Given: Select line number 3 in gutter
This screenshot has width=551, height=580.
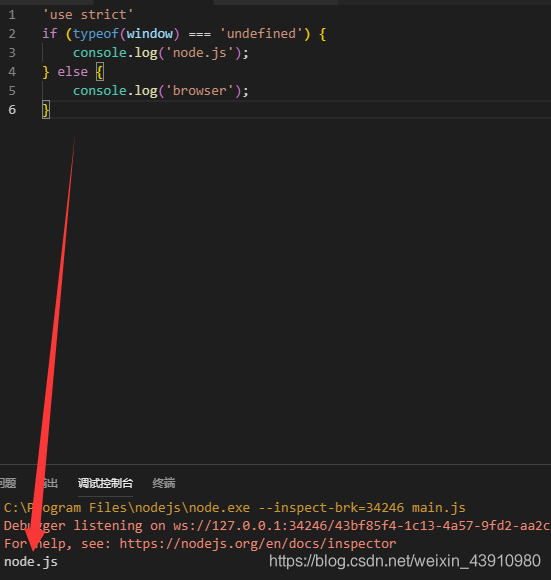Looking at the screenshot, I should tap(12, 53).
